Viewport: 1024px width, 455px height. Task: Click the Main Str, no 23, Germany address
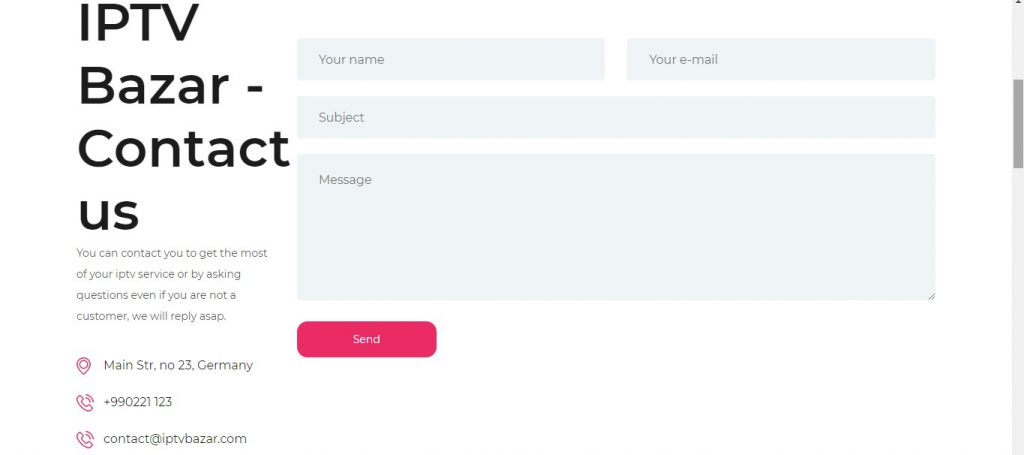[178, 366]
